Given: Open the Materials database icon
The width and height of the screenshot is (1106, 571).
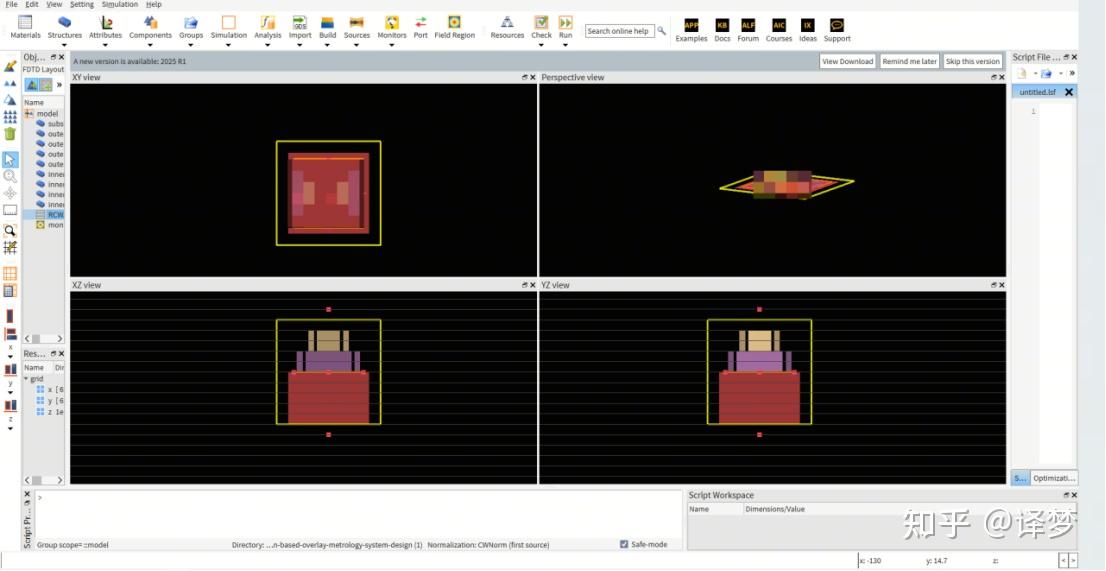Looking at the screenshot, I should click(25, 23).
